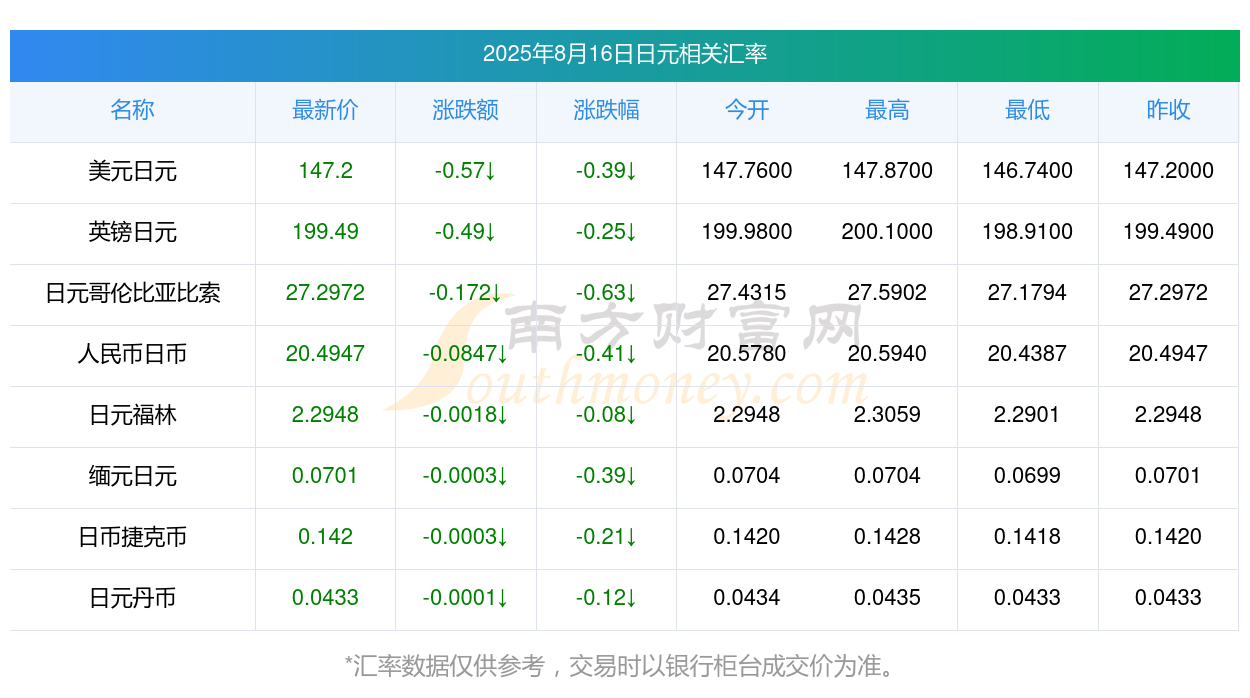Click change amount -0.0018↓
1250x698 pixels.
click(466, 415)
